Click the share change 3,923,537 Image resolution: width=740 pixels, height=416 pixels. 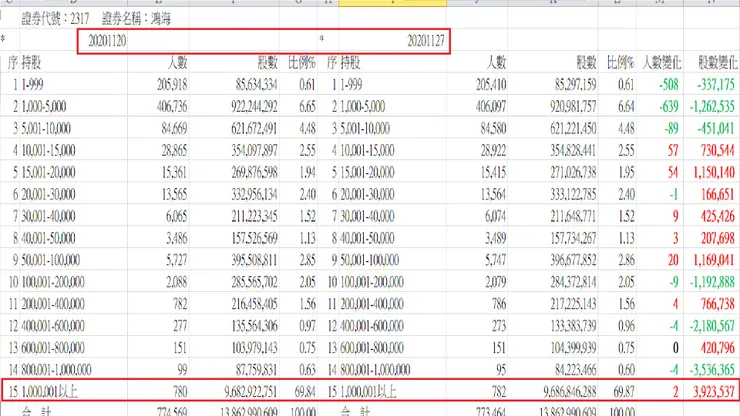[x=714, y=392]
